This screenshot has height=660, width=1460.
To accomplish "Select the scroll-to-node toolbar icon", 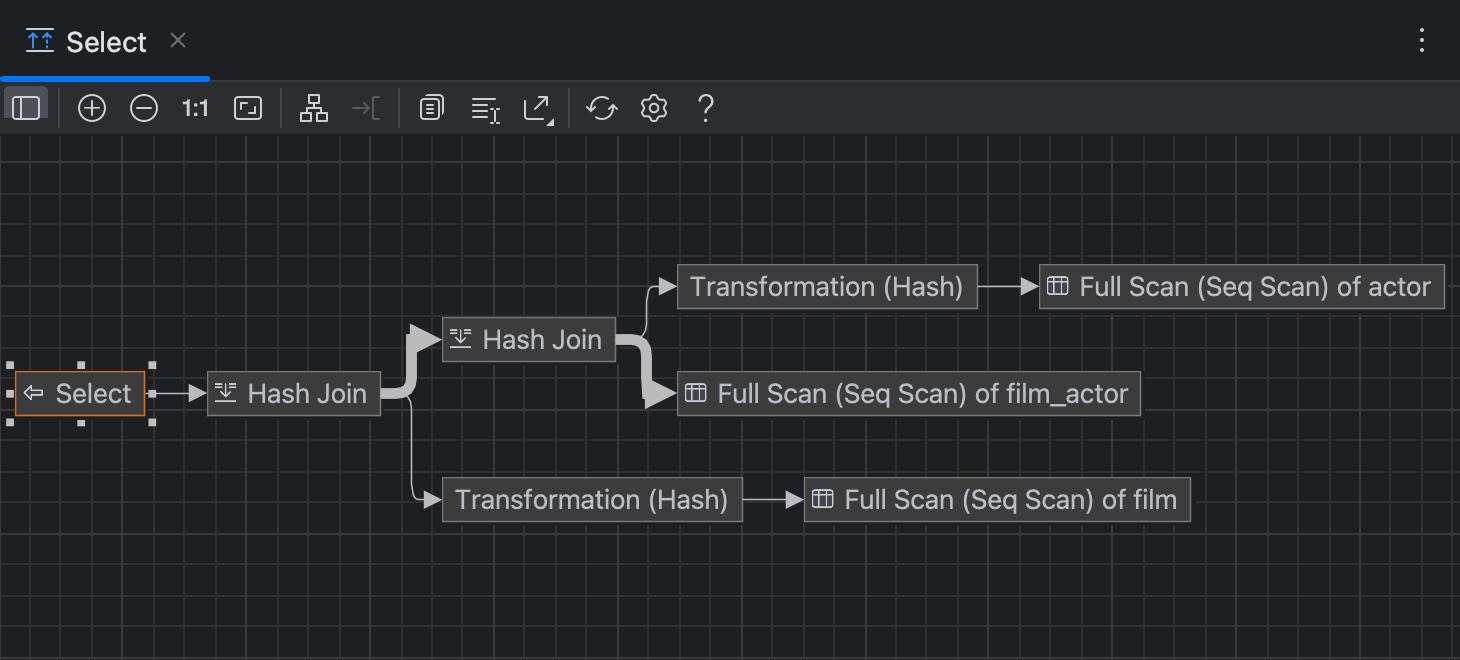I will [365, 107].
